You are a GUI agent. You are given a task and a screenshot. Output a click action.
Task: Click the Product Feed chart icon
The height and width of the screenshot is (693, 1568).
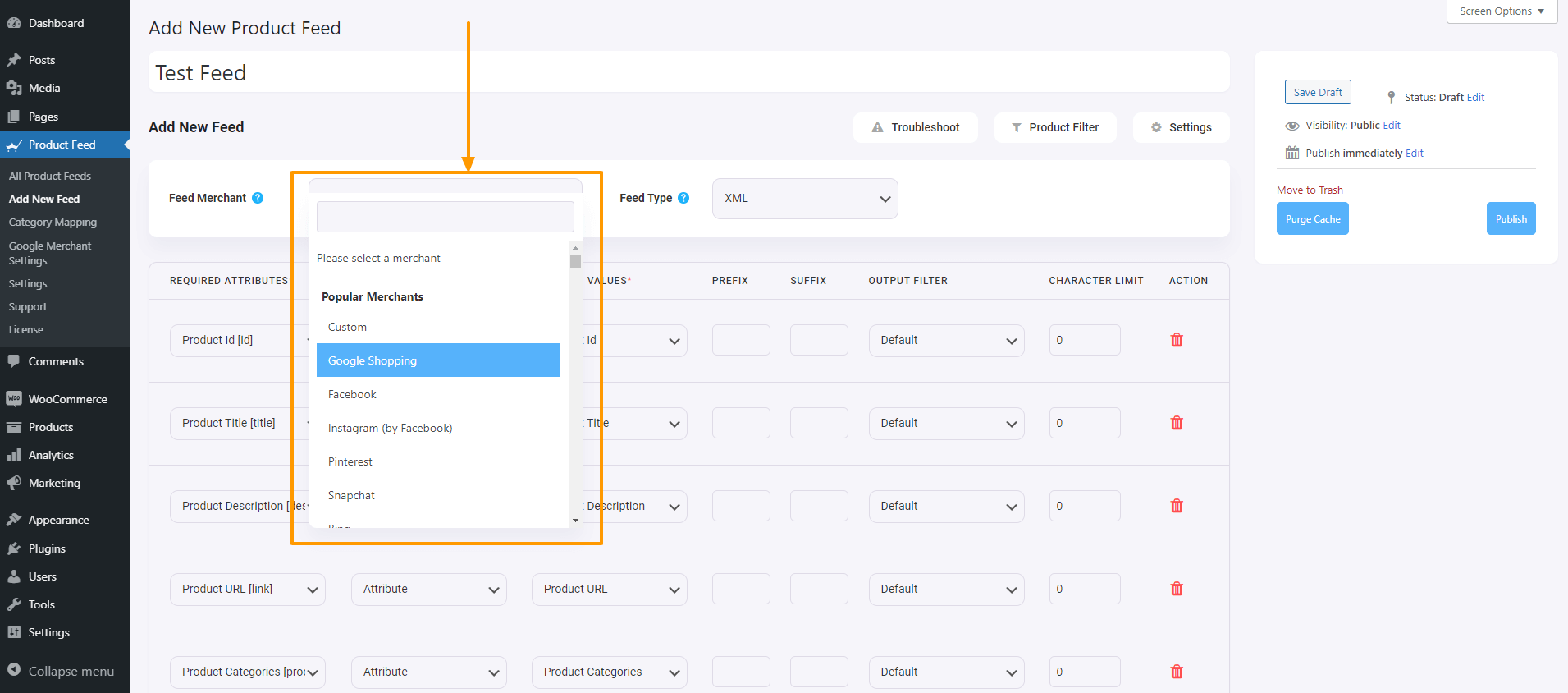[x=14, y=145]
